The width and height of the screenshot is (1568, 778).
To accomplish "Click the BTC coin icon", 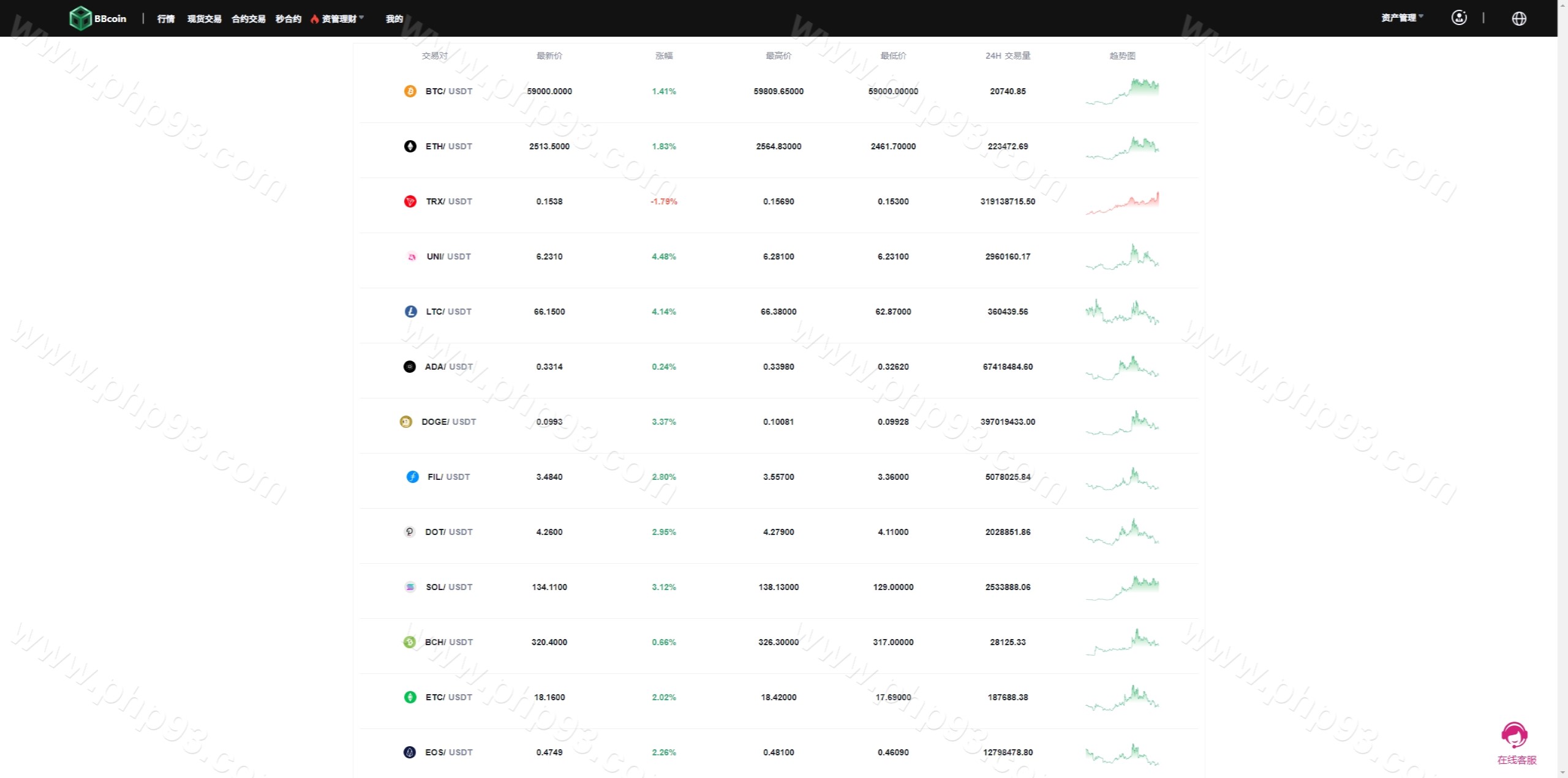I will pyautogui.click(x=410, y=91).
